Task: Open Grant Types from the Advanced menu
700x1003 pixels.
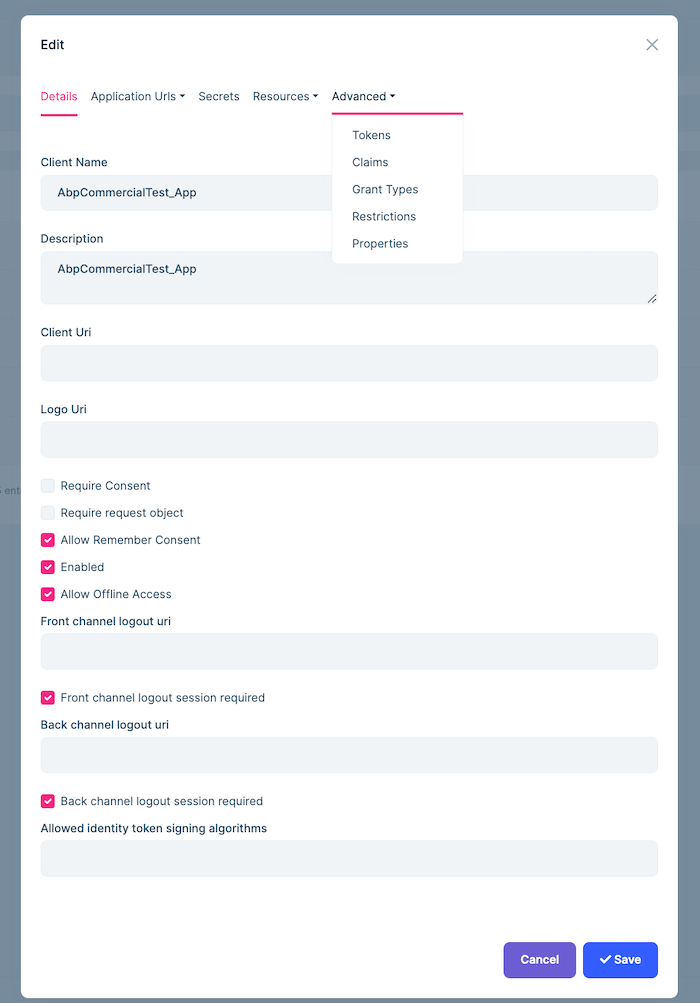Action: click(x=383, y=189)
